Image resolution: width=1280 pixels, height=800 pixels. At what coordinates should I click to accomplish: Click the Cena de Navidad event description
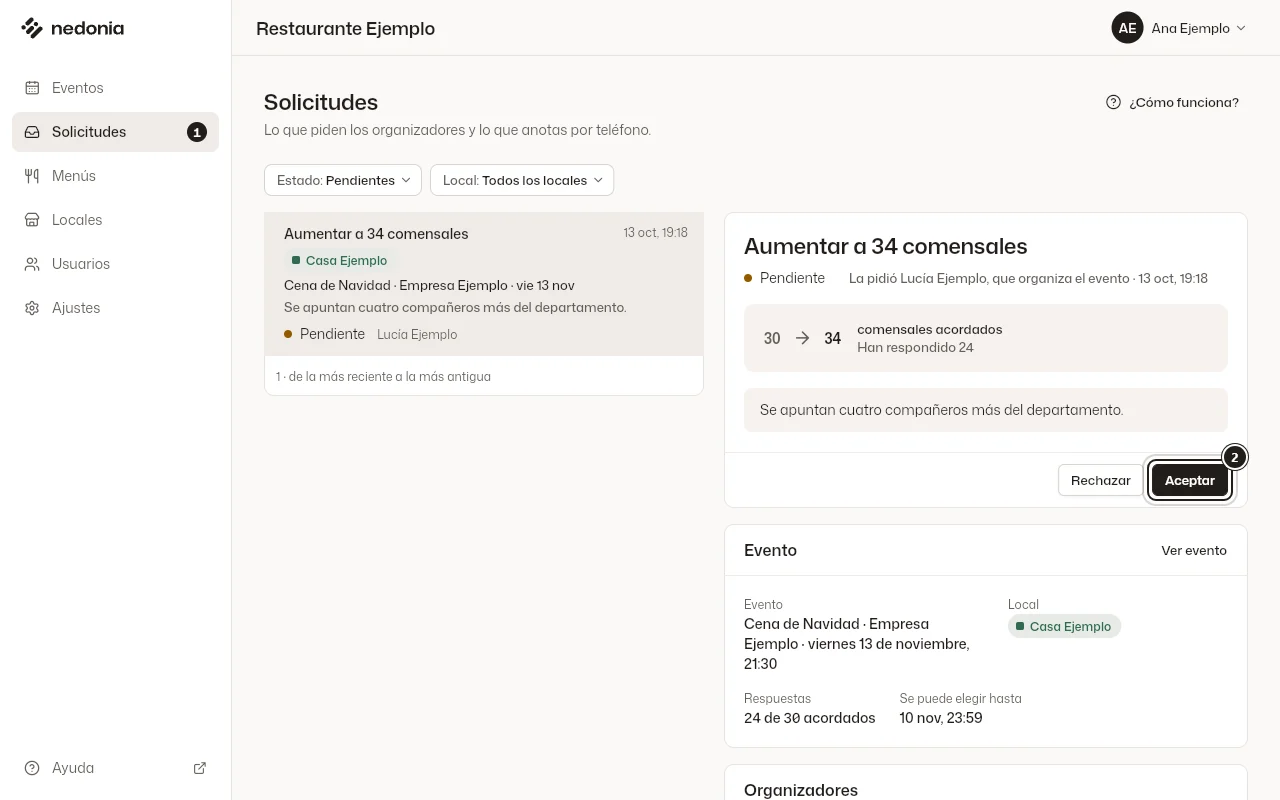pos(857,644)
